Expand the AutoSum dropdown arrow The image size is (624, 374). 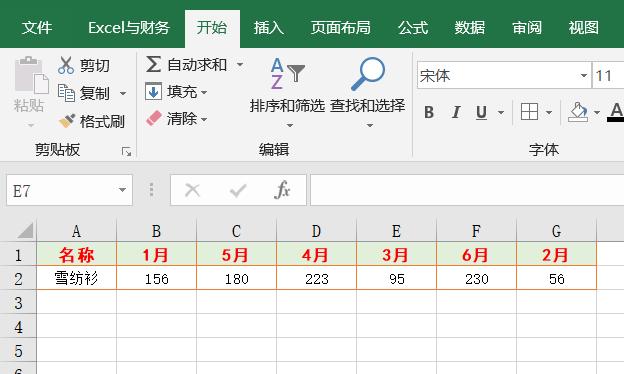click(x=240, y=64)
